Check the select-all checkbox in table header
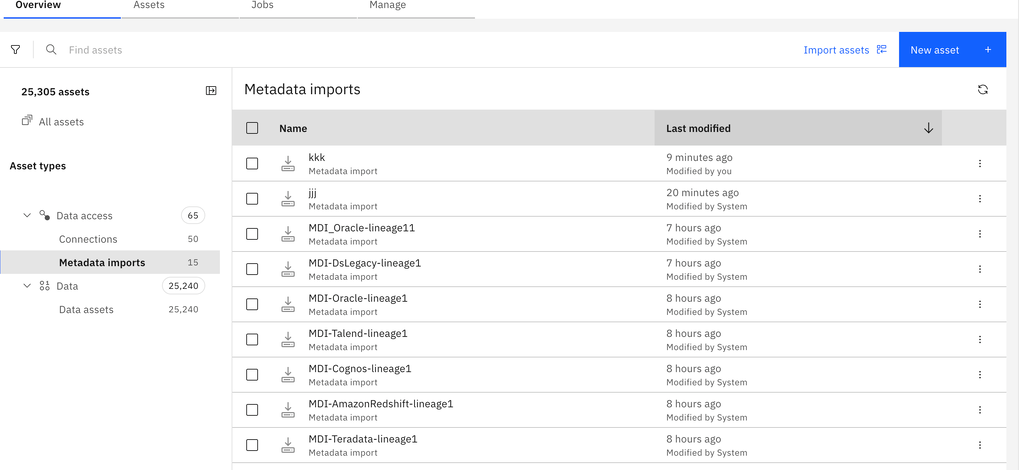 click(252, 128)
